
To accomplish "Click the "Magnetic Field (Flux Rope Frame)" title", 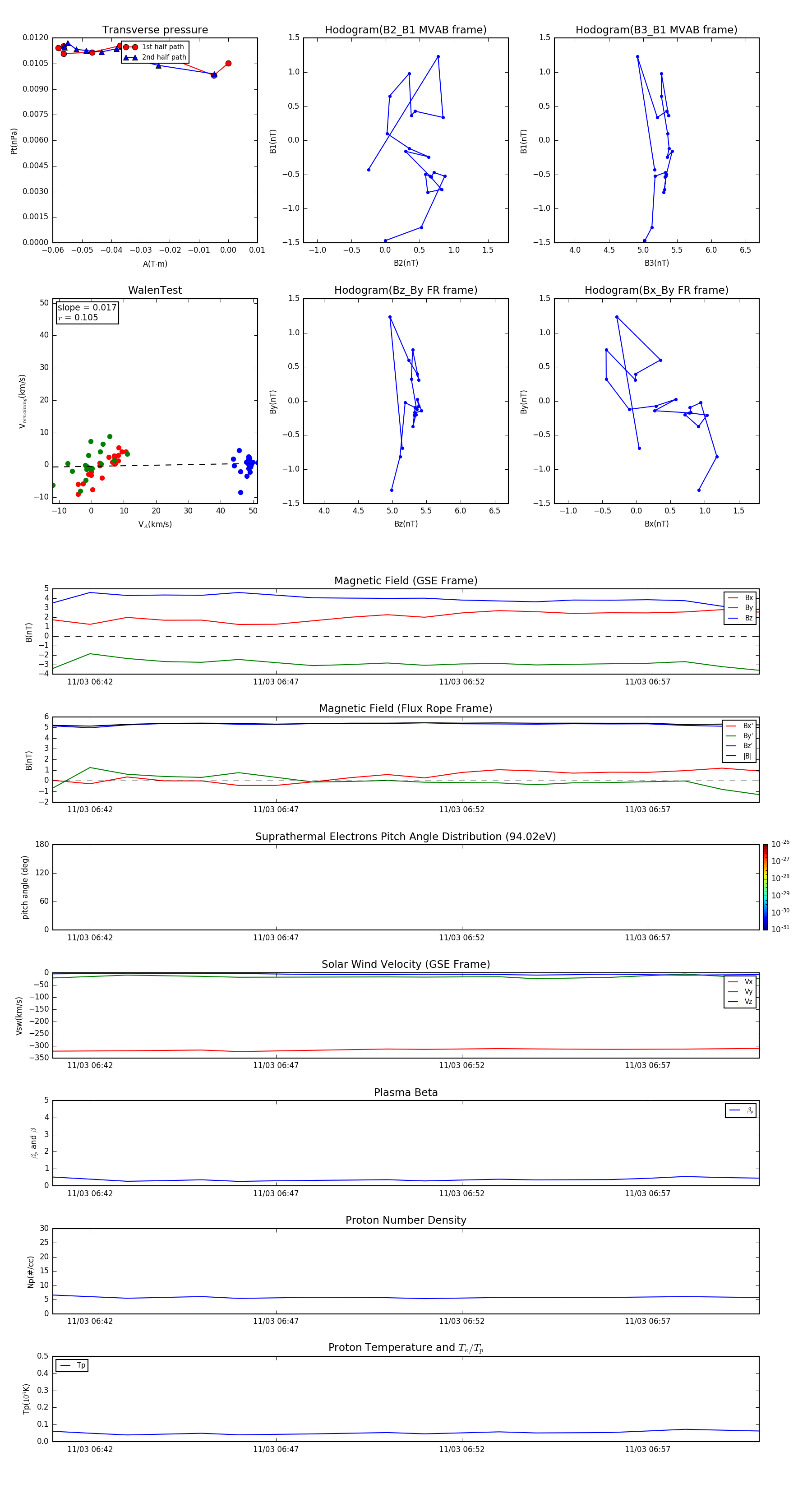I will [x=406, y=709].
